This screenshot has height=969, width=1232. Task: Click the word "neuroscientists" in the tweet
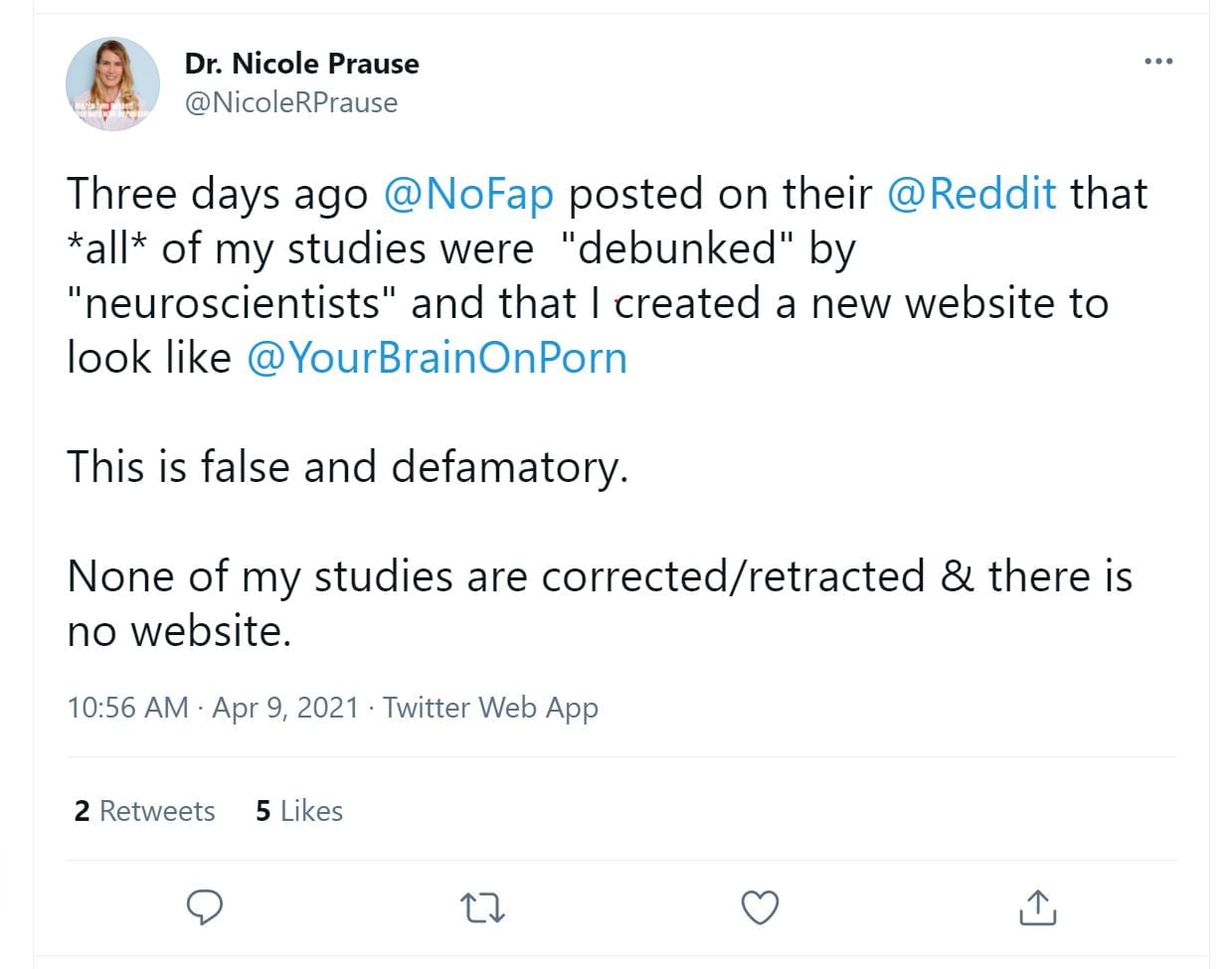tap(232, 303)
